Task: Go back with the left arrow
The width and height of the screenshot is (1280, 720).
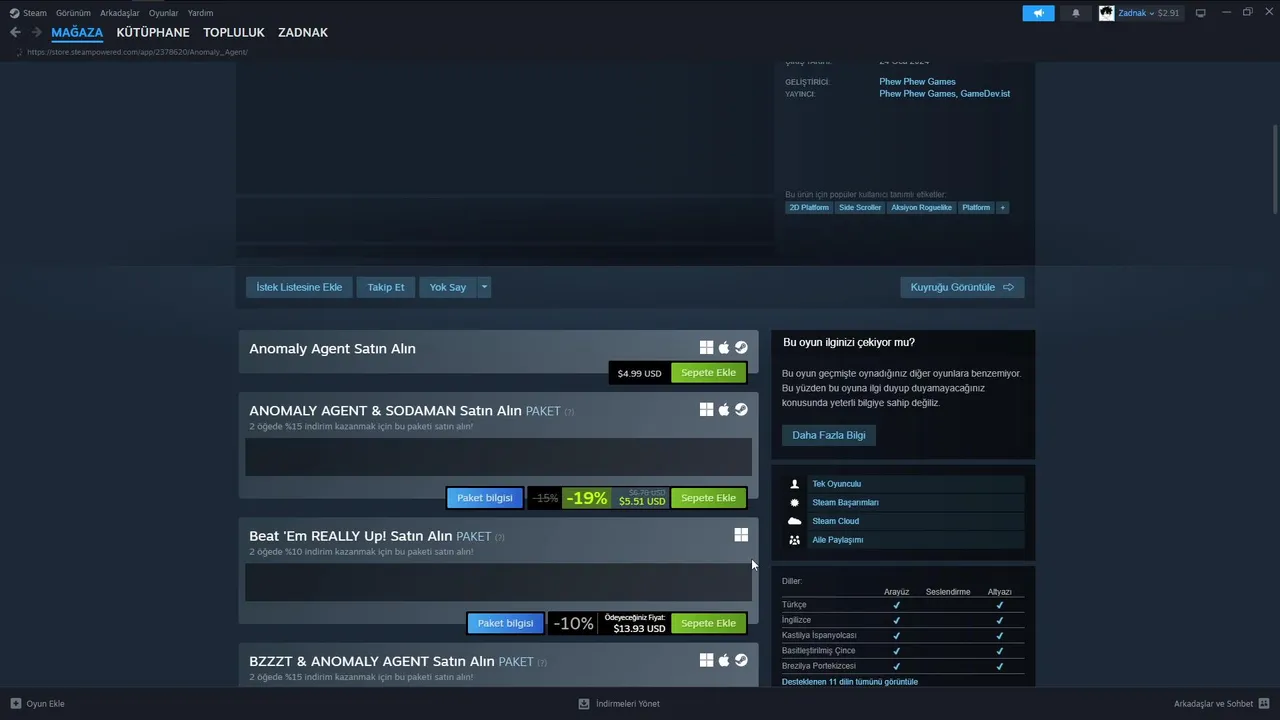Action: click(15, 32)
